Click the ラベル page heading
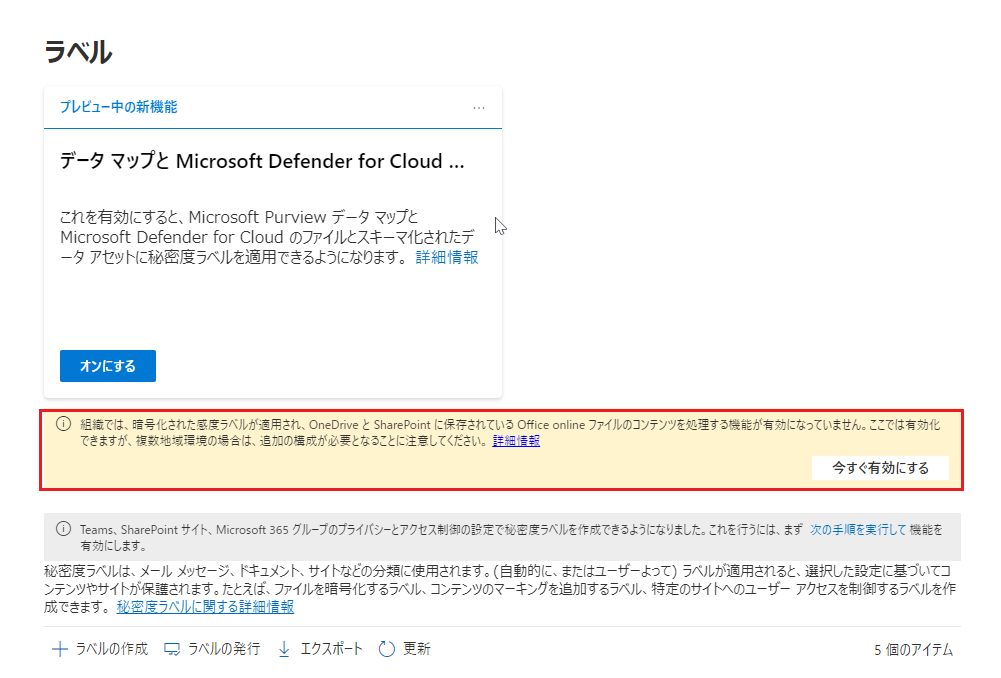Screen dimensions: 1001x678 click(78, 52)
